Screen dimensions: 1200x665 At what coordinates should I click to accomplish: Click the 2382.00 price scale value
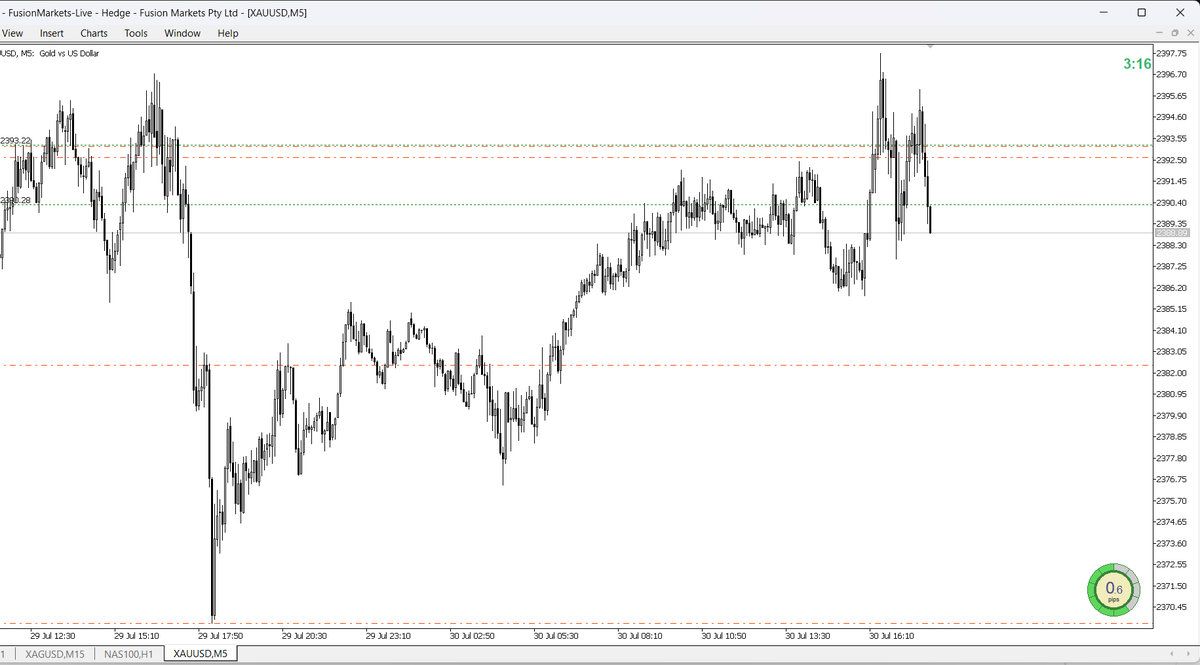click(x=1171, y=373)
